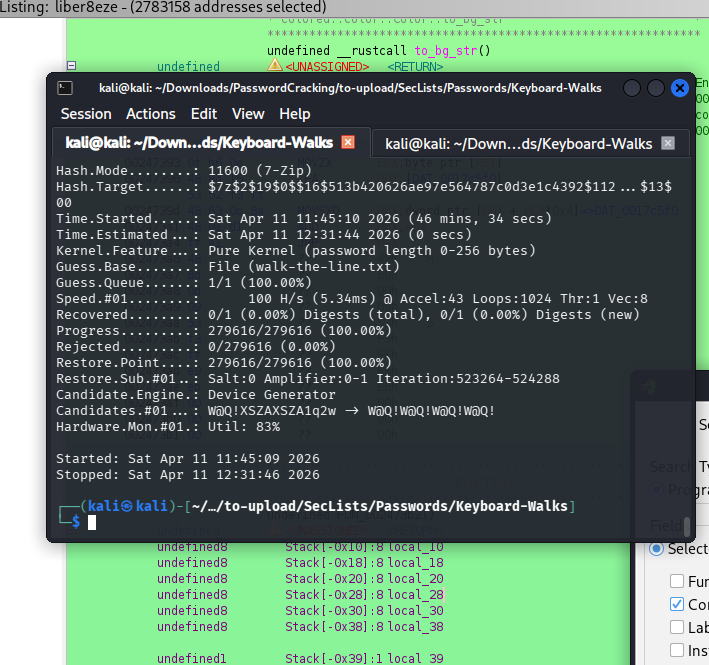
Task: Click Stack[-0x10] local_10 row in Ghidra
Action: pyautogui.click(x=300, y=547)
